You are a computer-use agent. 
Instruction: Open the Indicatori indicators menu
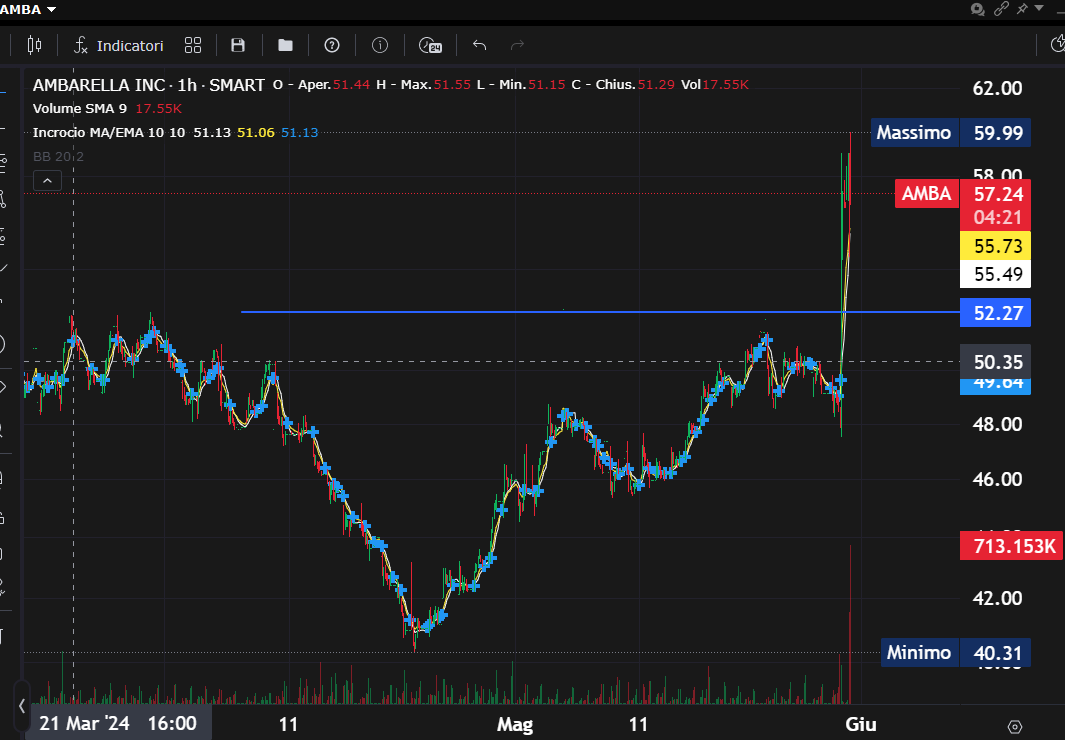tap(119, 45)
